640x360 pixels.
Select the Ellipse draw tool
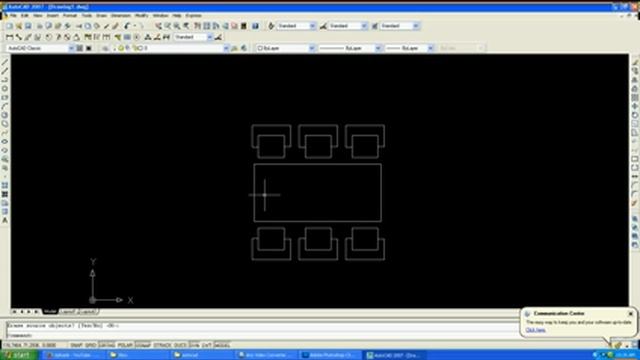(5, 142)
